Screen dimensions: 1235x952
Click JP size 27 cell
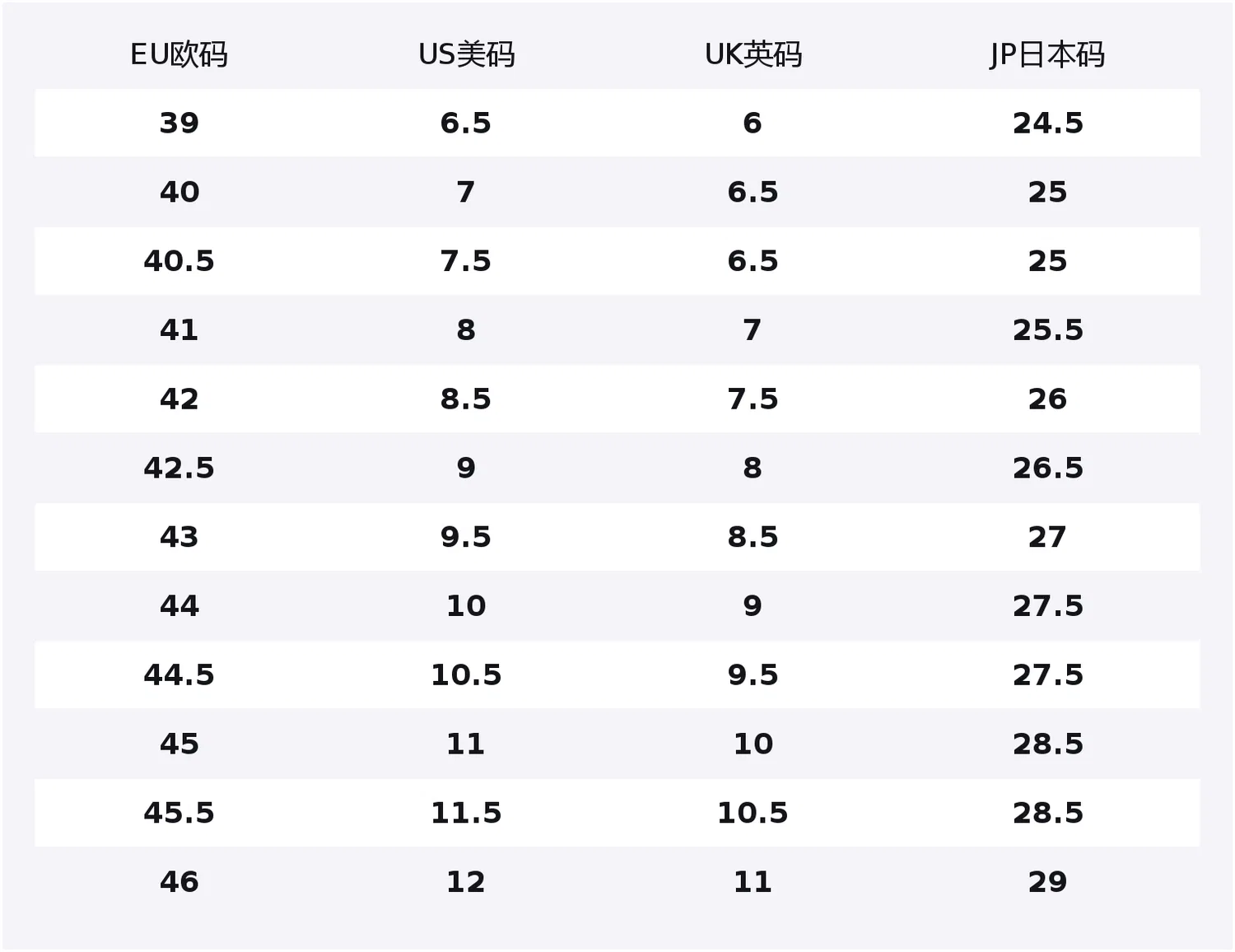click(1047, 538)
